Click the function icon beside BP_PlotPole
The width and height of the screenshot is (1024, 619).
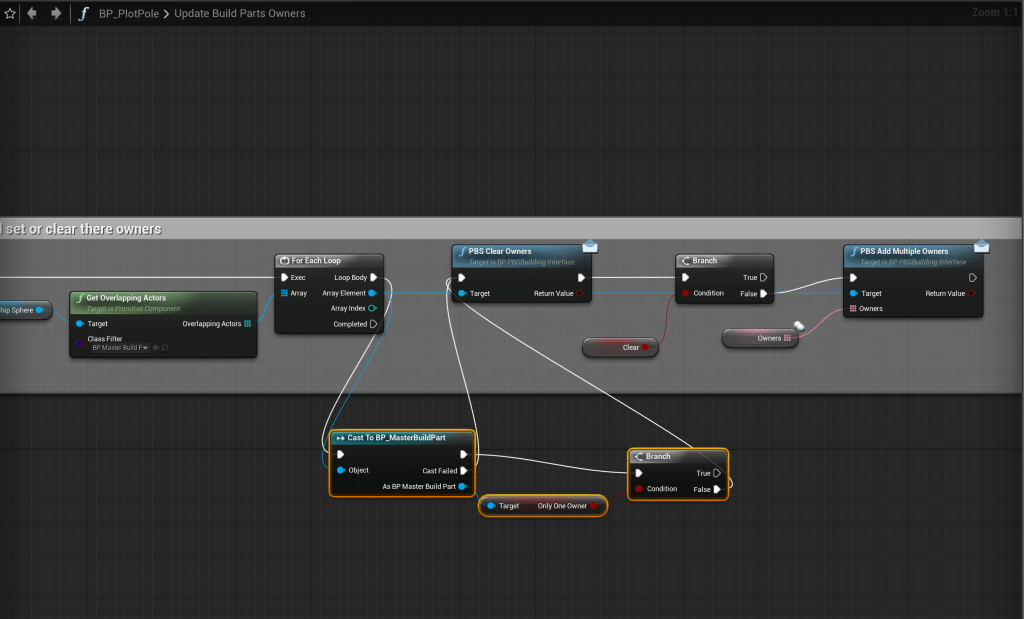coord(85,14)
